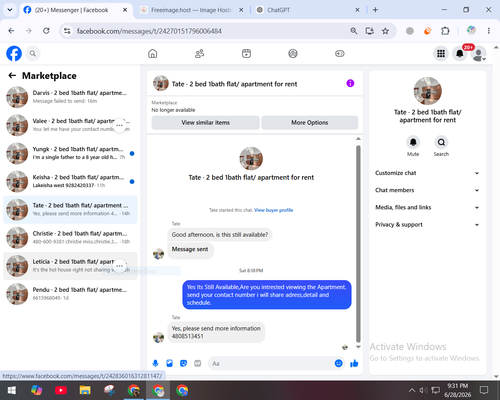Open the browser zoom magnifier icon
Screen dimensions: 500x400
click(354, 31)
